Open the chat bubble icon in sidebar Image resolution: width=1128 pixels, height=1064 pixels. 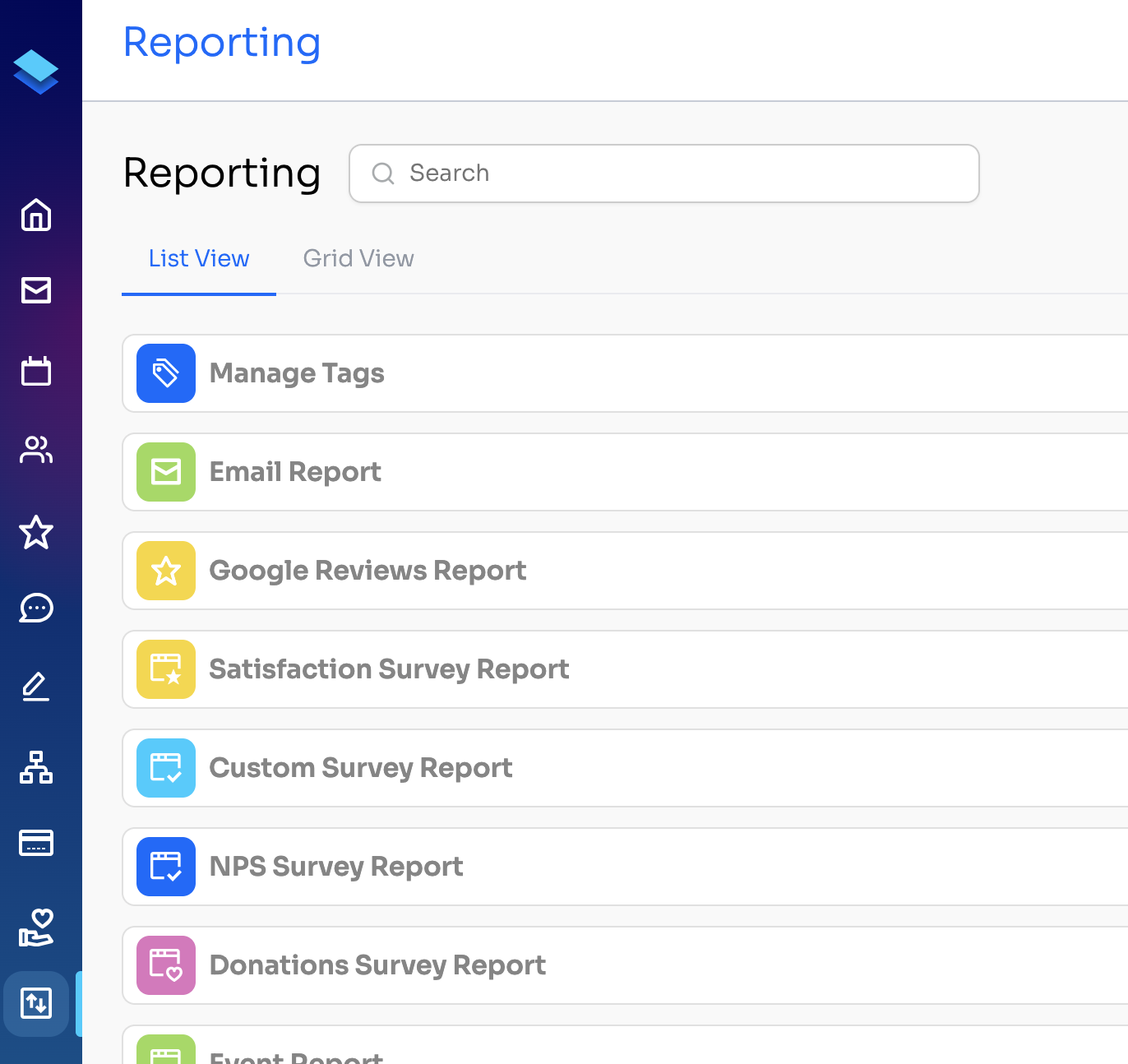tap(36, 608)
